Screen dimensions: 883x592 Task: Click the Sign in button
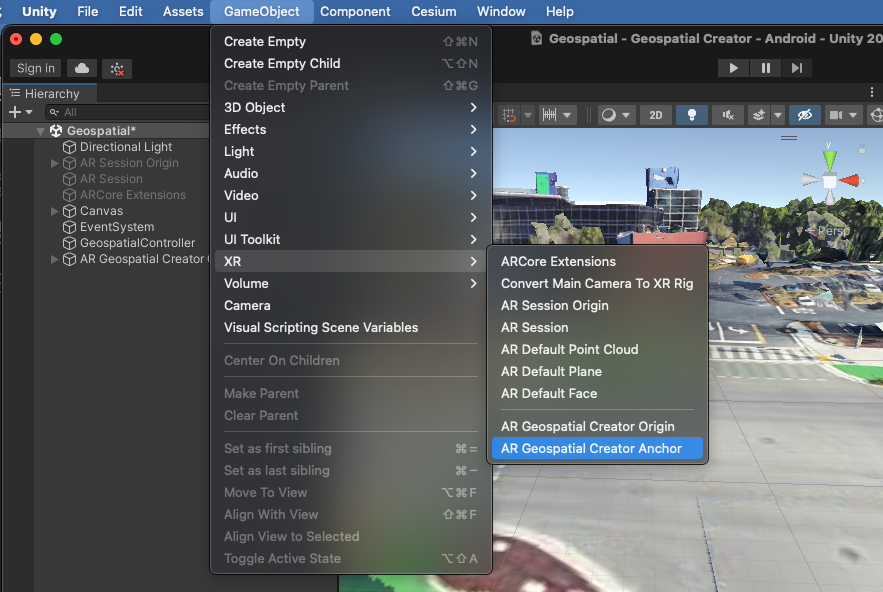(35, 68)
